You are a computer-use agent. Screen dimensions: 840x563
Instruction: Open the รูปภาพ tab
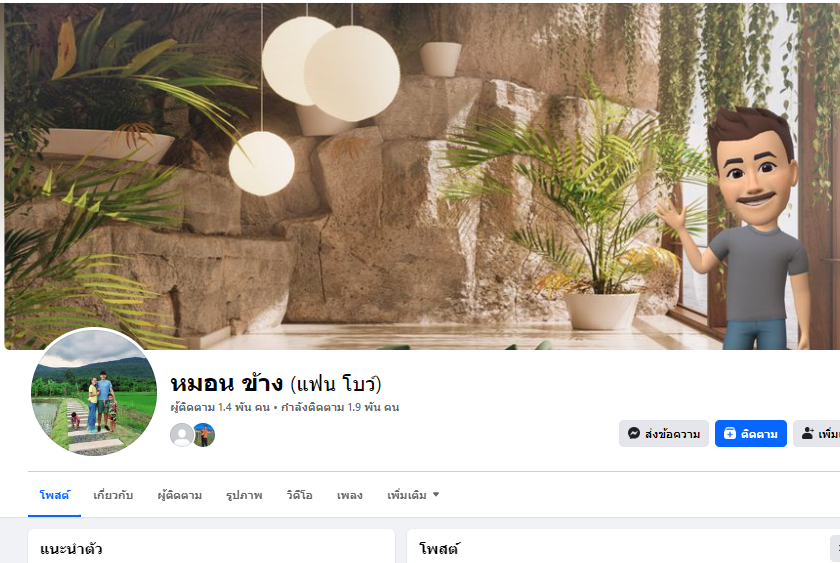(244, 495)
